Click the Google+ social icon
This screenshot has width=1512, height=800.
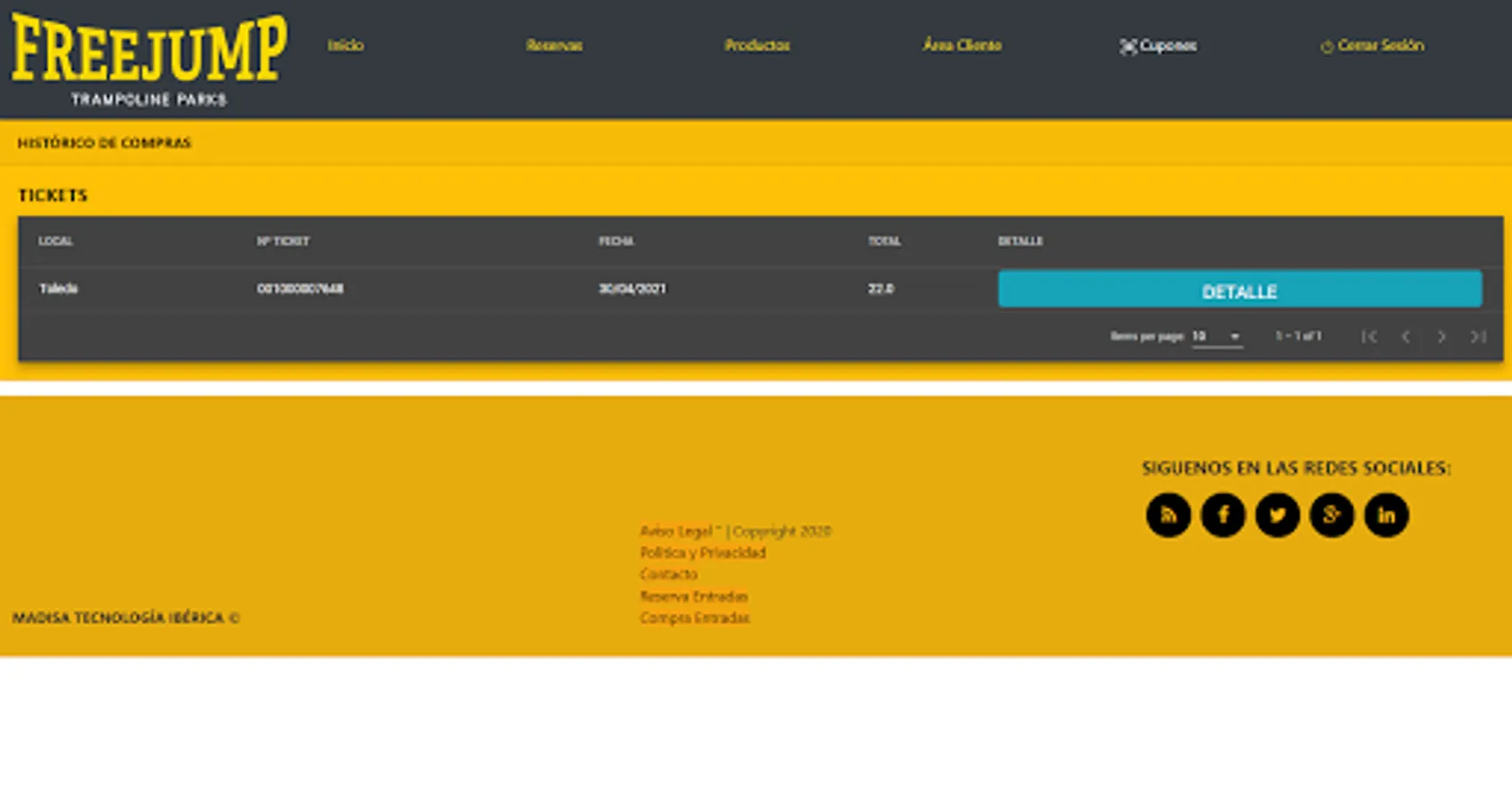coord(1331,515)
